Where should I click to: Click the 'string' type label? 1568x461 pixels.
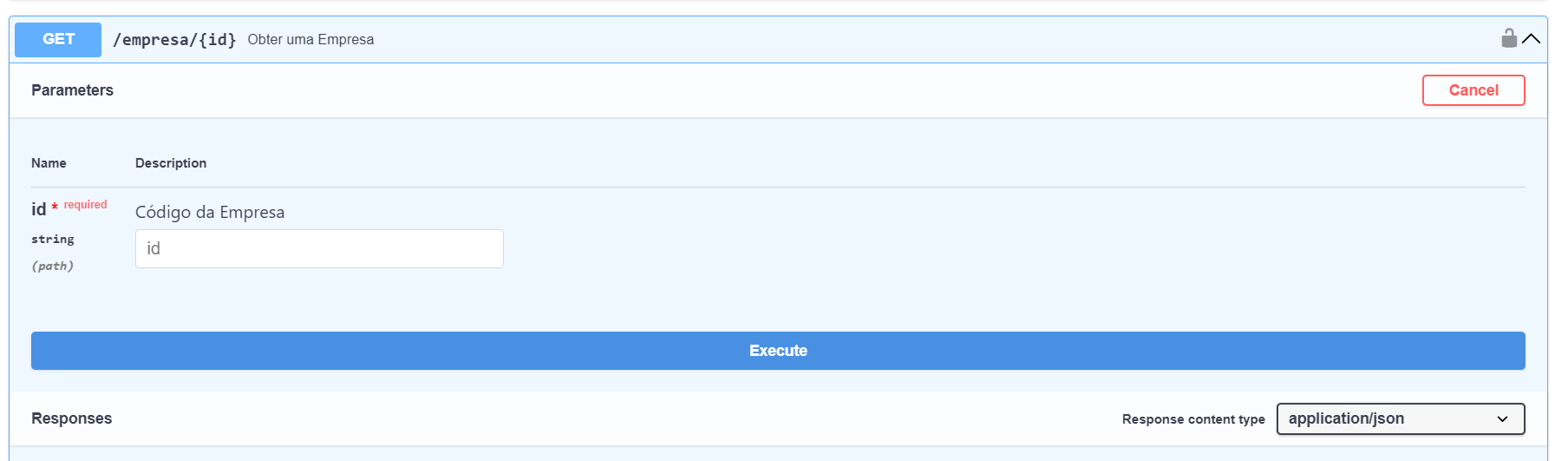coord(53,239)
